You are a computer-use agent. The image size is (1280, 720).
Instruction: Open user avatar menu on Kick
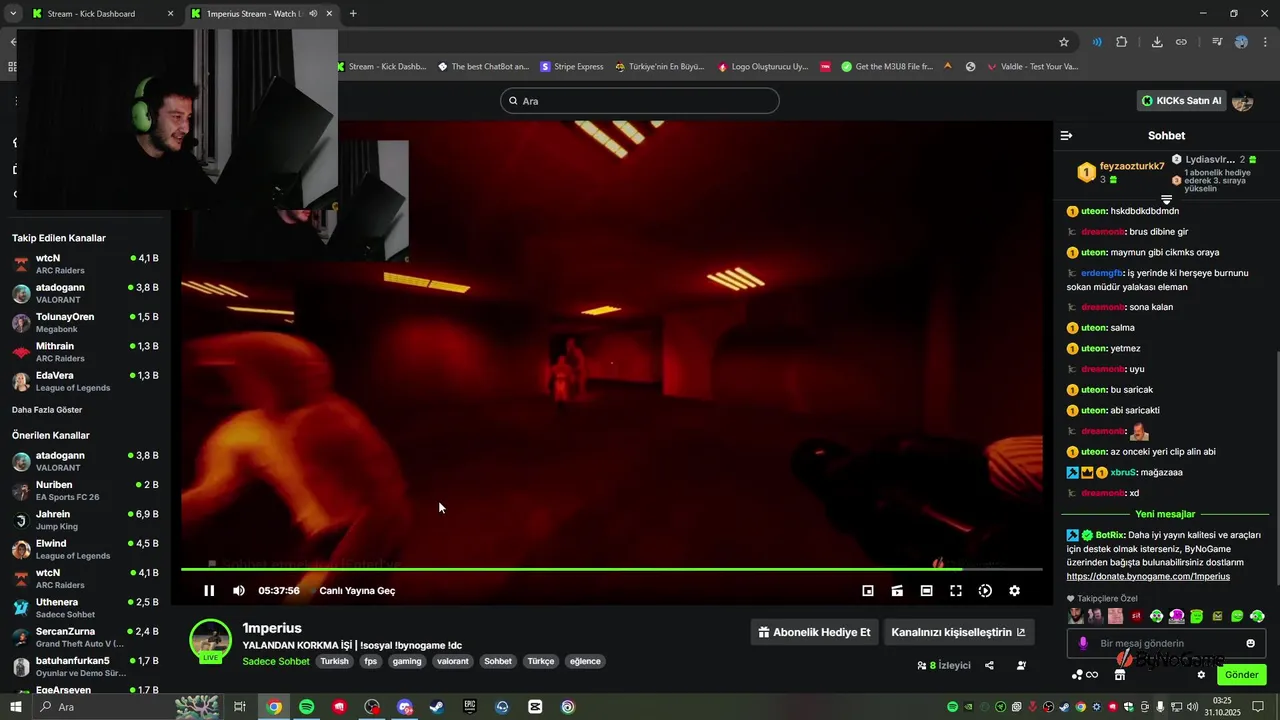tap(1243, 101)
